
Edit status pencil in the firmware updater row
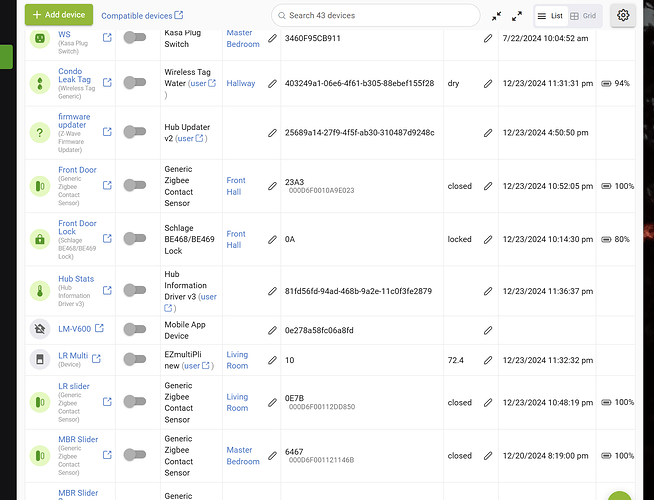[x=488, y=133]
